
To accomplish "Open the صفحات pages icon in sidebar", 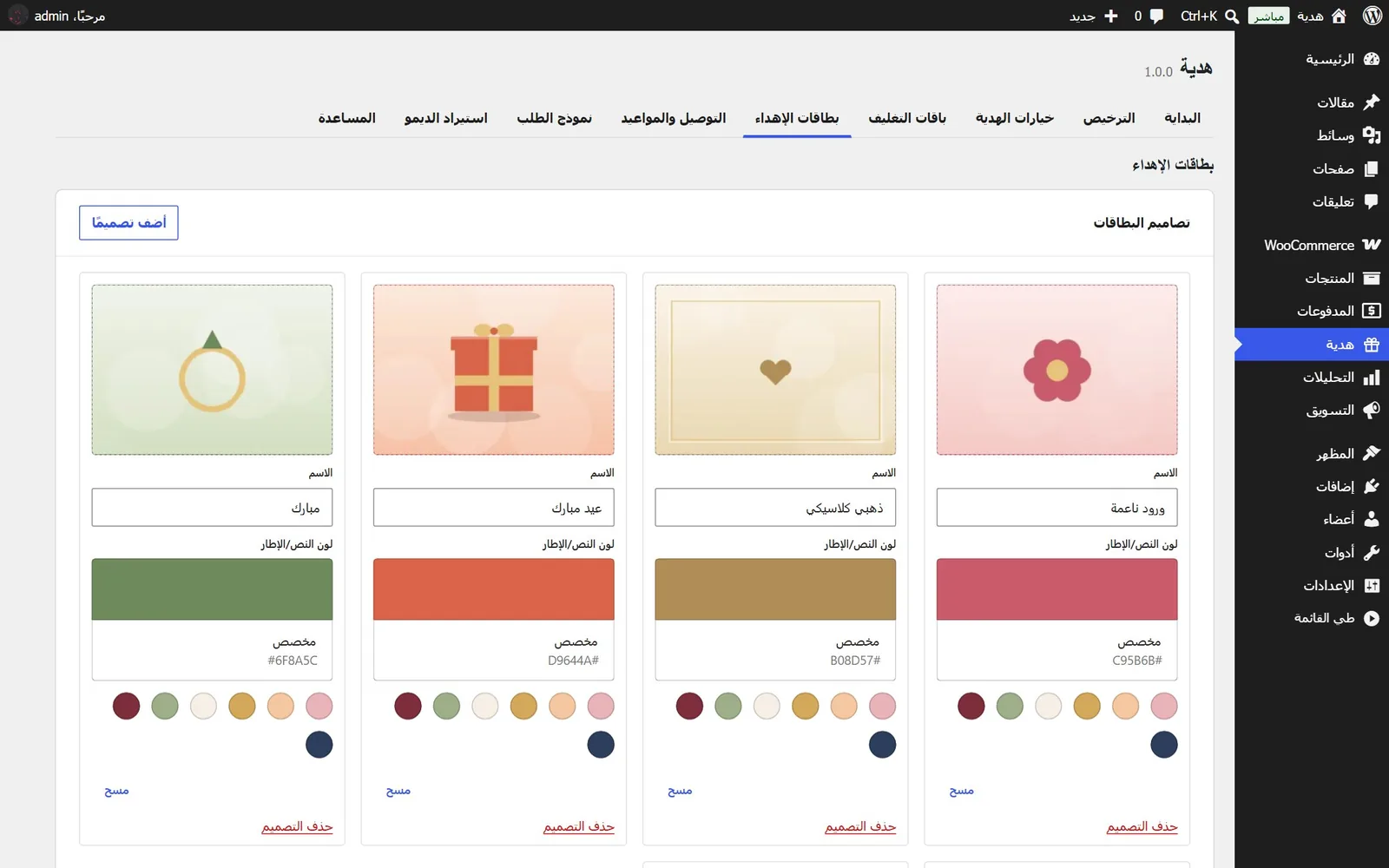I will tap(1372, 168).
